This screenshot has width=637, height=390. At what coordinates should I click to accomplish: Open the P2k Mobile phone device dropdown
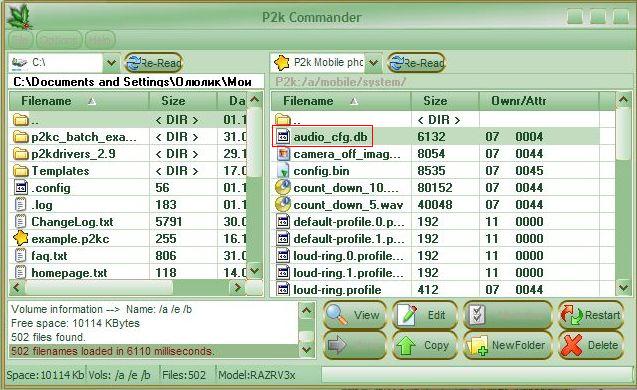click(374, 63)
